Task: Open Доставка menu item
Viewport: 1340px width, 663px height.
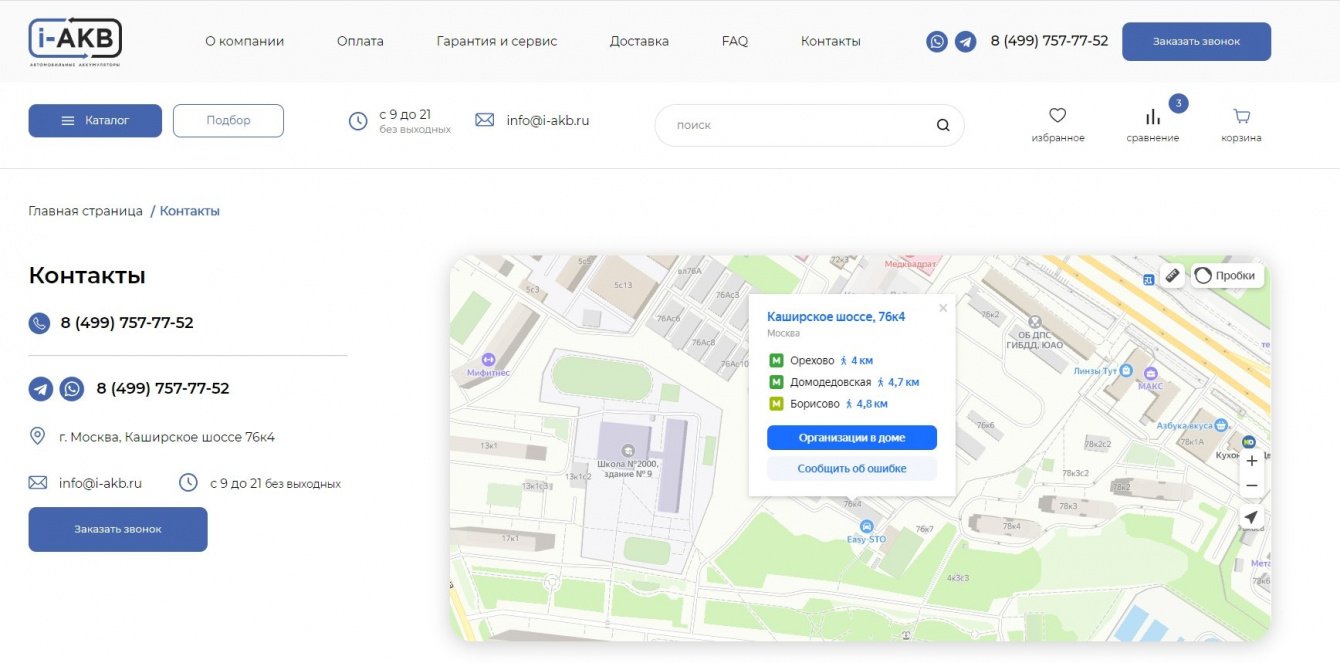Action: pyautogui.click(x=639, y=42)
